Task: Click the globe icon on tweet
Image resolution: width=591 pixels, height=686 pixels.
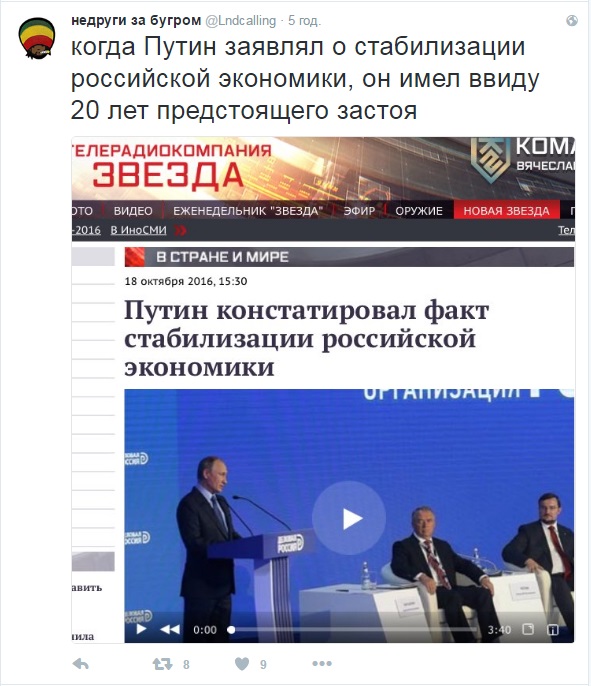Action: click(572, 21)
